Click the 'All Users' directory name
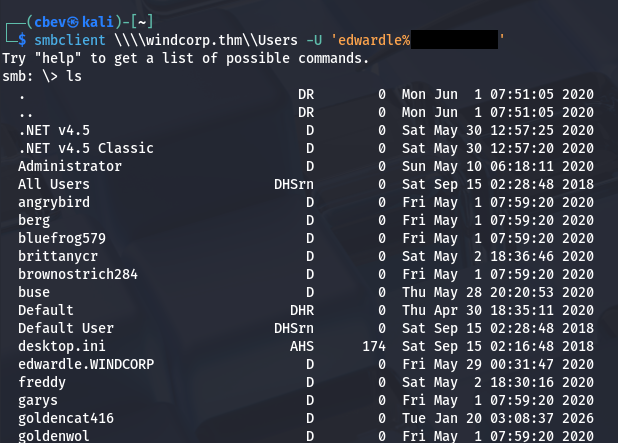 pos(54,184)
